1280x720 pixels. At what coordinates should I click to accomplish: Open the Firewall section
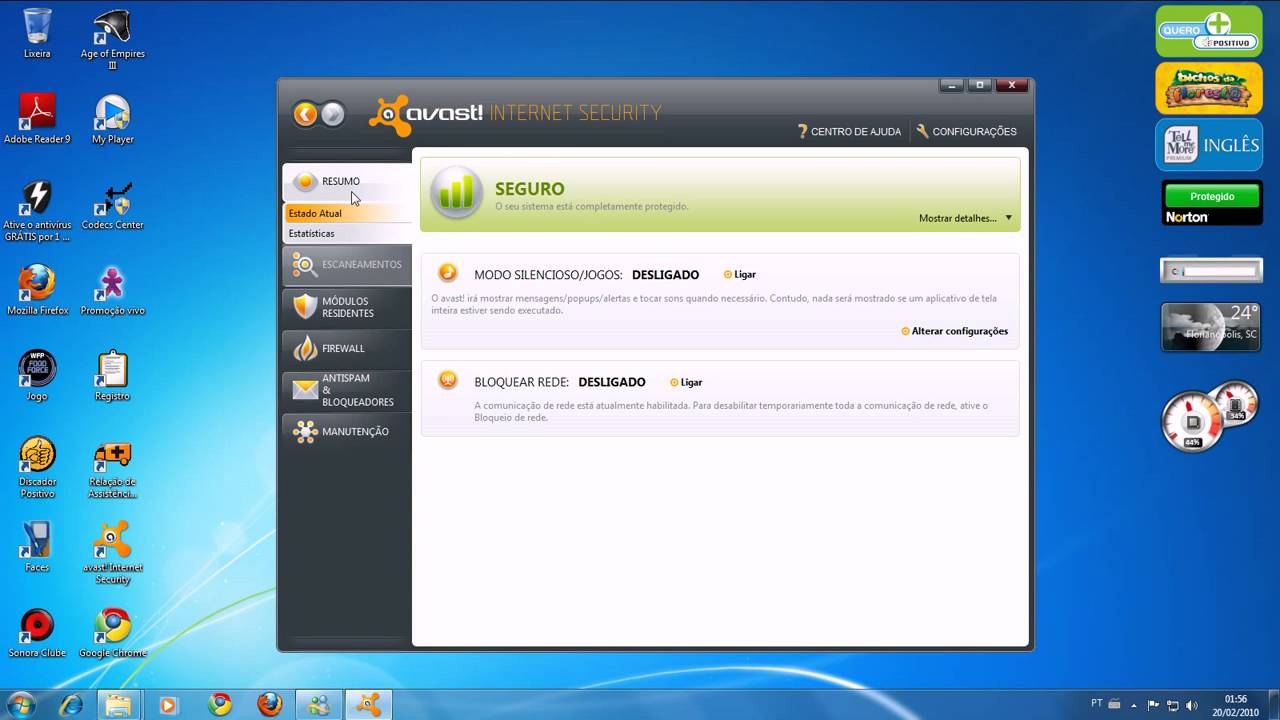[x=347, y=348]
